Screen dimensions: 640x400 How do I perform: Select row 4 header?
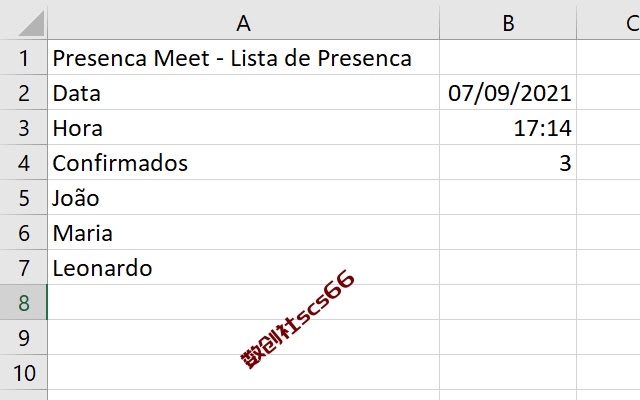pos(24,162)
